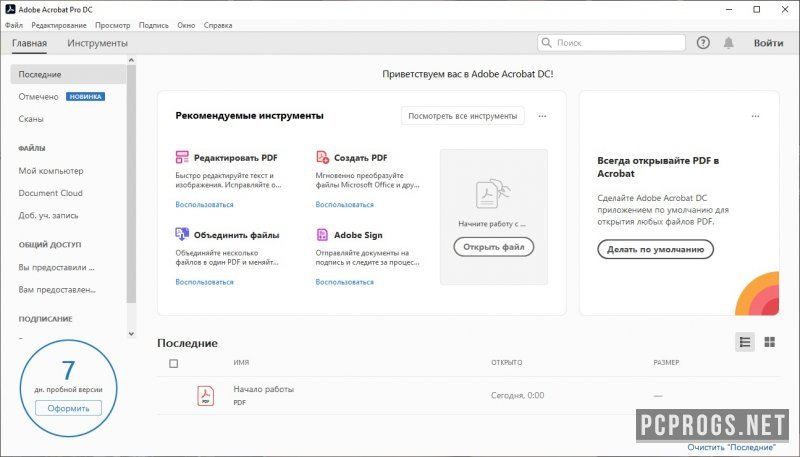Click the sidebar scroll down arrow

tap(131, 334)
